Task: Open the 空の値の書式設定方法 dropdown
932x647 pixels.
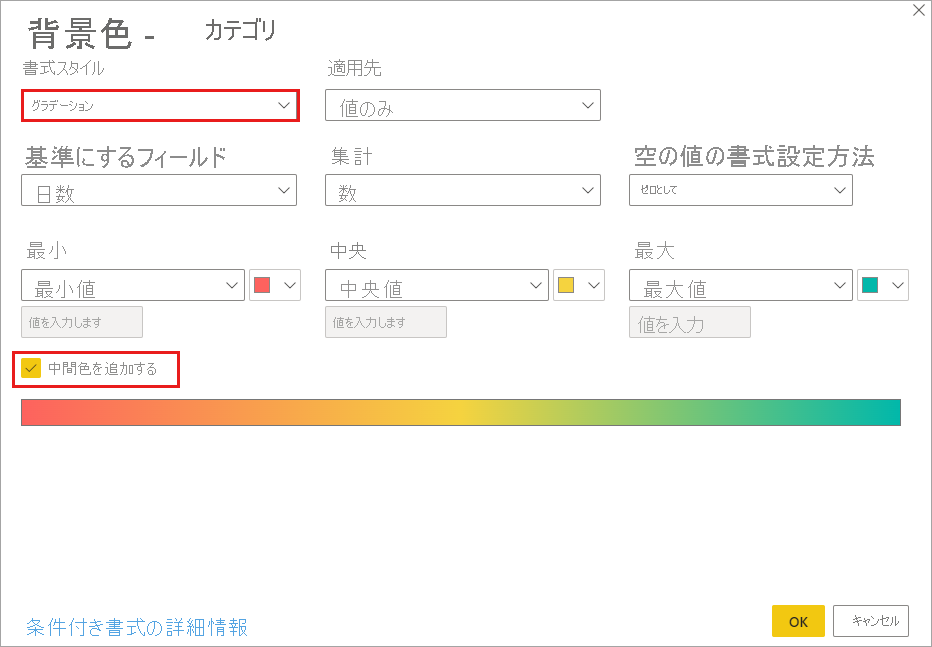Action: click(741, 190)
